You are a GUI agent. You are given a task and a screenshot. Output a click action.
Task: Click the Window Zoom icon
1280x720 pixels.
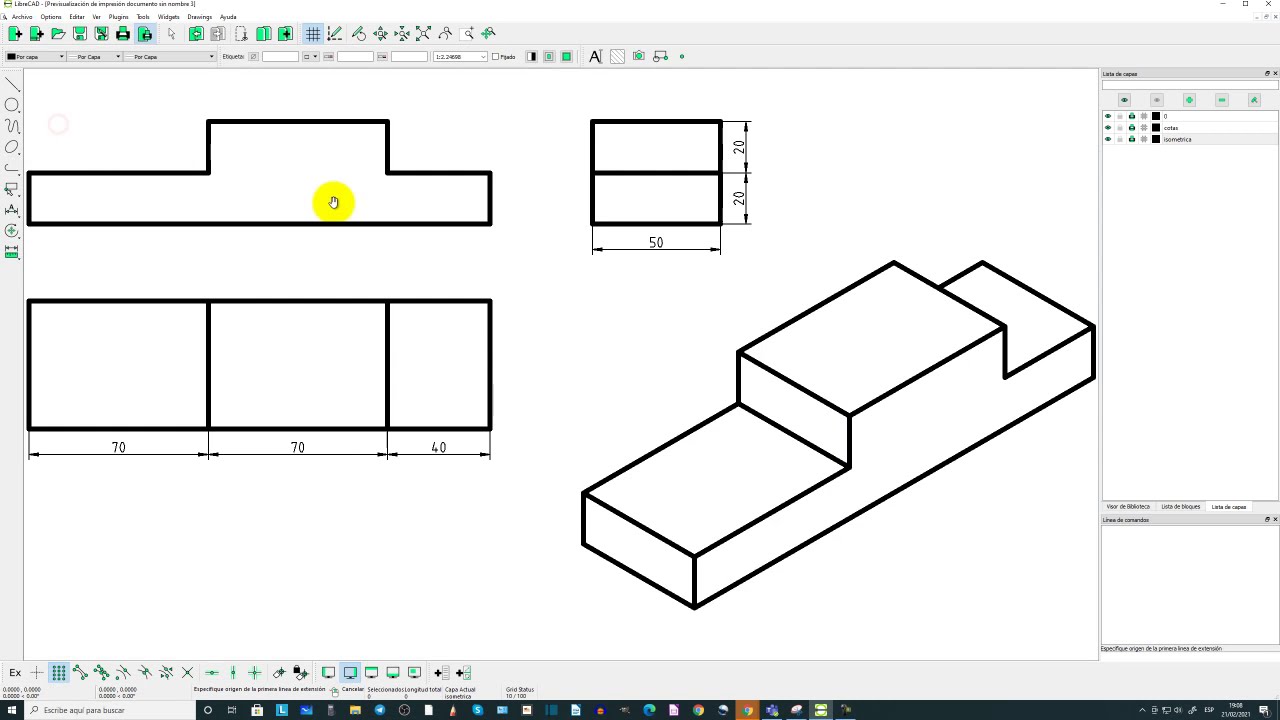coord(468,34)
